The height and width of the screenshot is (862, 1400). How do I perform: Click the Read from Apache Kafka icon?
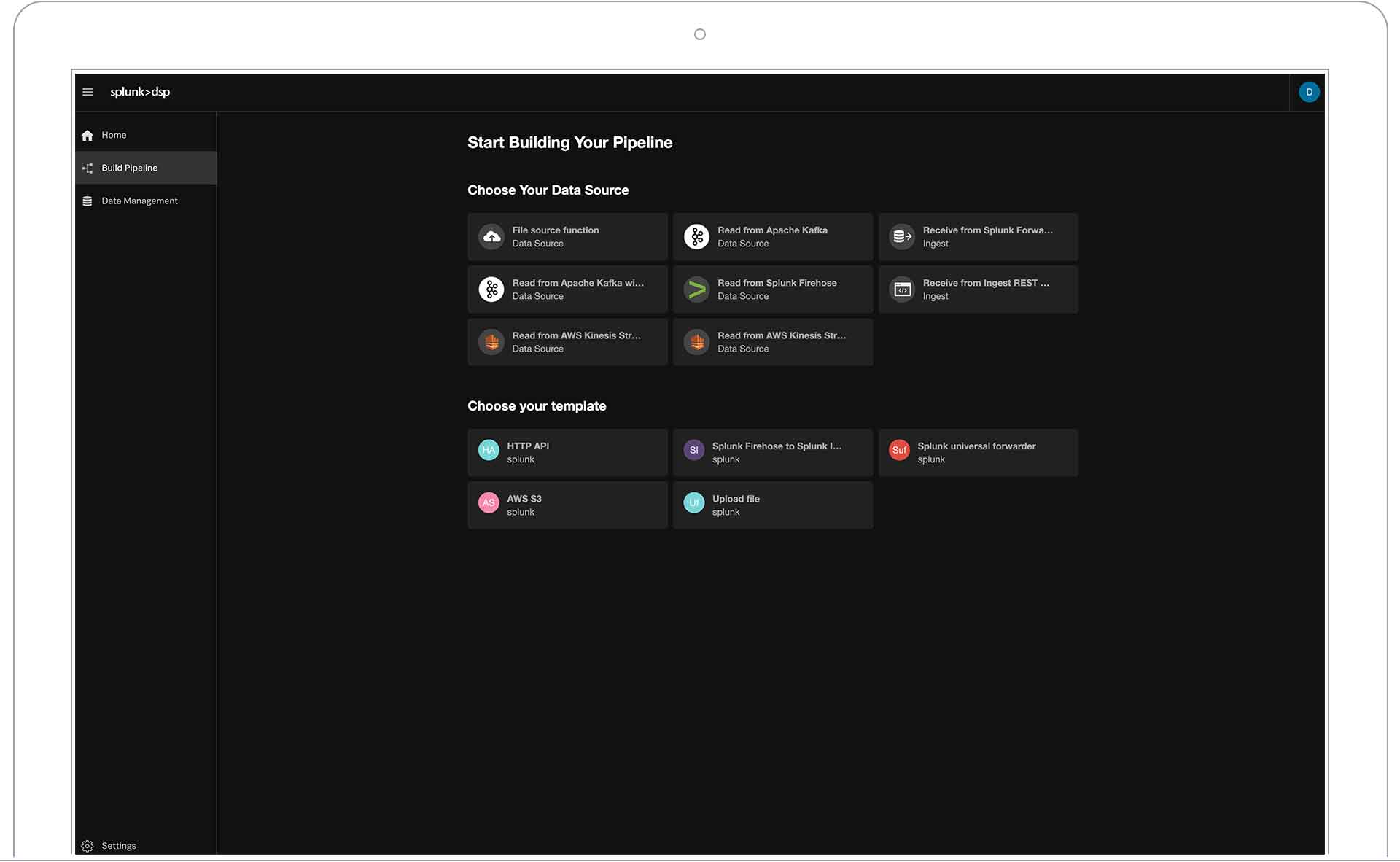point(696,236)
